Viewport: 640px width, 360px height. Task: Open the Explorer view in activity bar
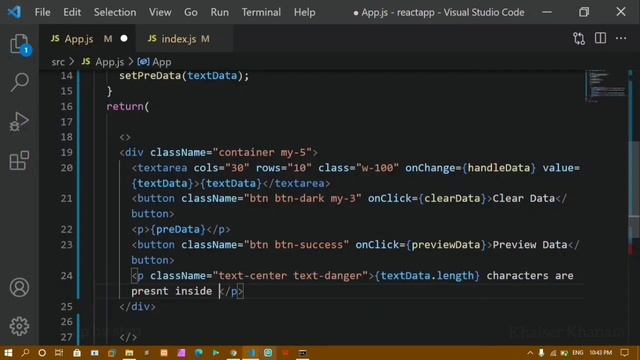tap(19, 44)
